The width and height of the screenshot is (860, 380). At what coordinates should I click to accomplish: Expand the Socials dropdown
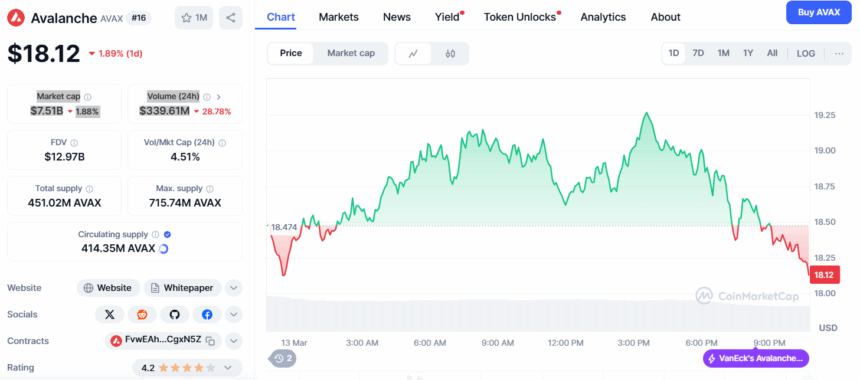tap(233, 314)
